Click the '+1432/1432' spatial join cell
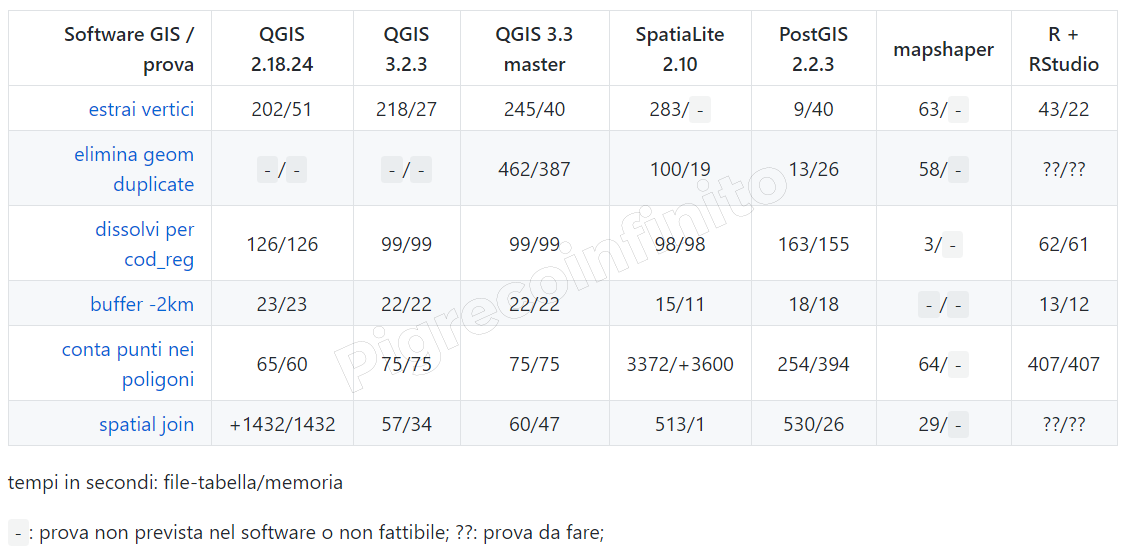This screenshot has width=1126, height=555. 282,424
